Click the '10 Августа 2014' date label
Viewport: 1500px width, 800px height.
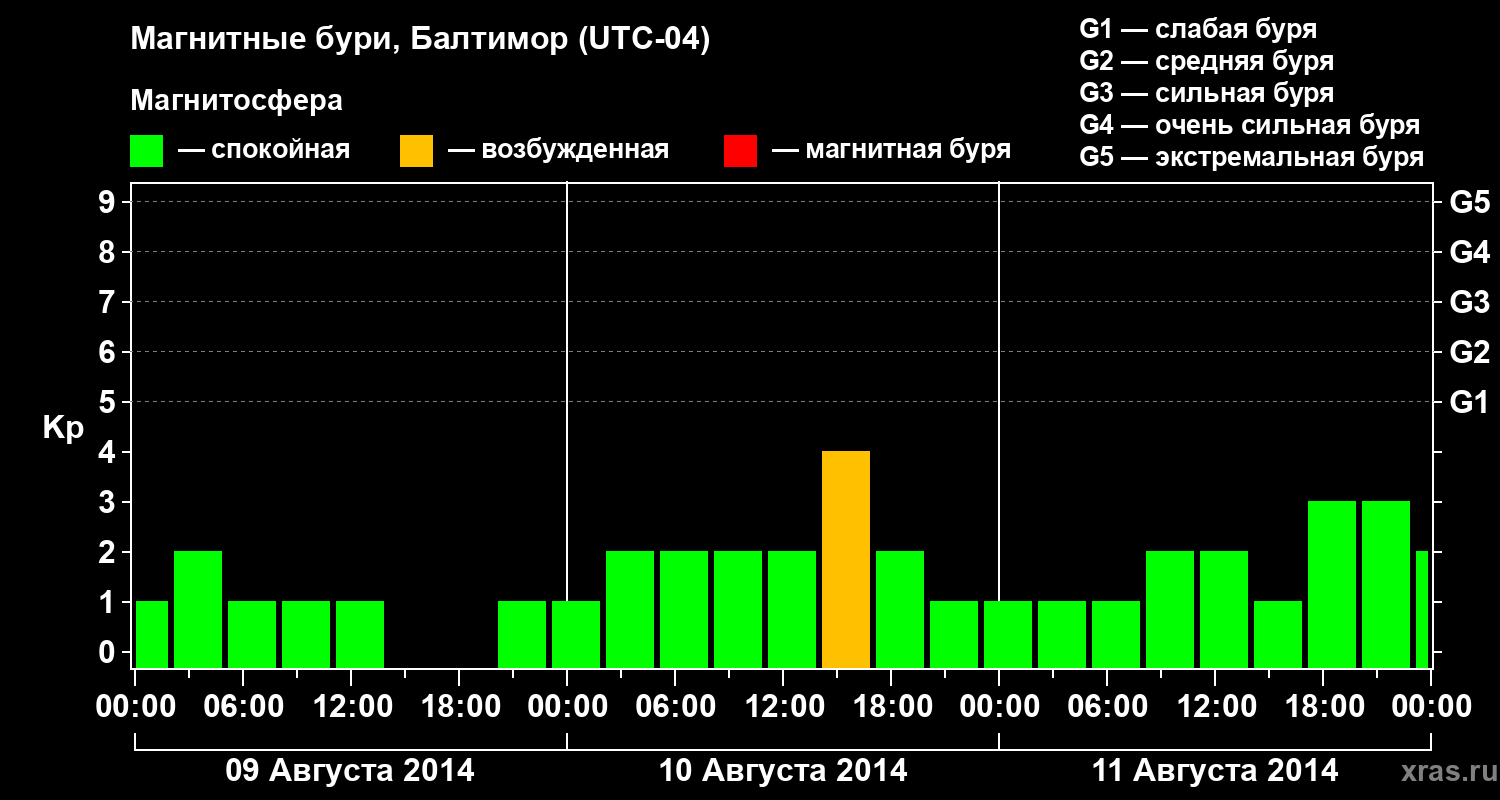click(x=783, y=771)
